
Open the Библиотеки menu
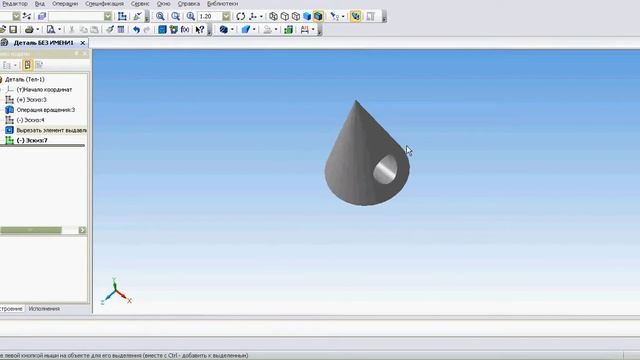coord(222,4)
